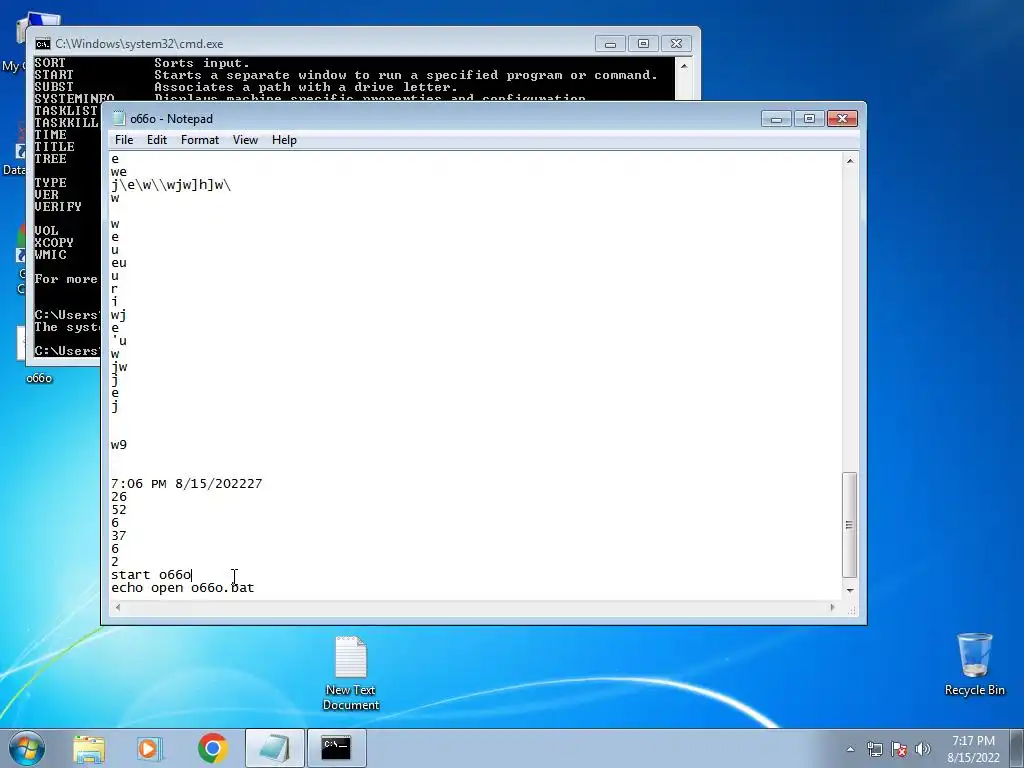Open the Format menu in Notepad
Image resolution: width=1024 pixels, height=768 pixels.
point(200,140)
